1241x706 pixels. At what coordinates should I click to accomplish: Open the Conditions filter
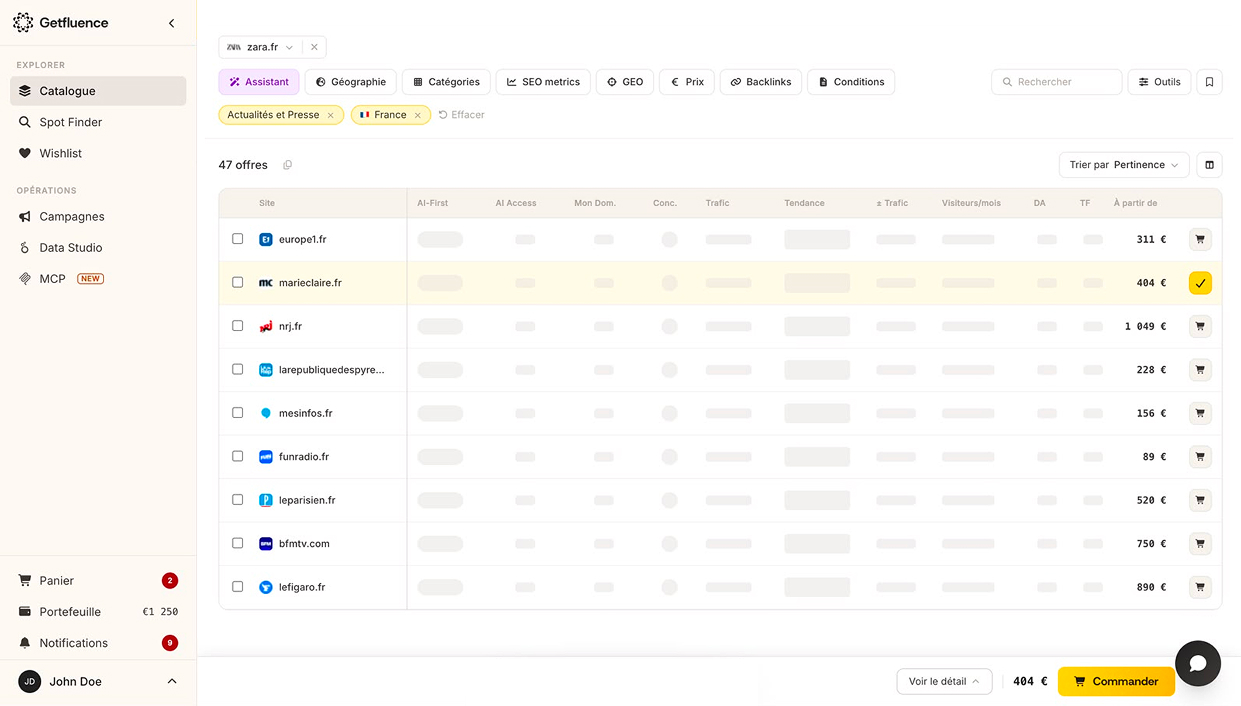click(x=851, y=82)
